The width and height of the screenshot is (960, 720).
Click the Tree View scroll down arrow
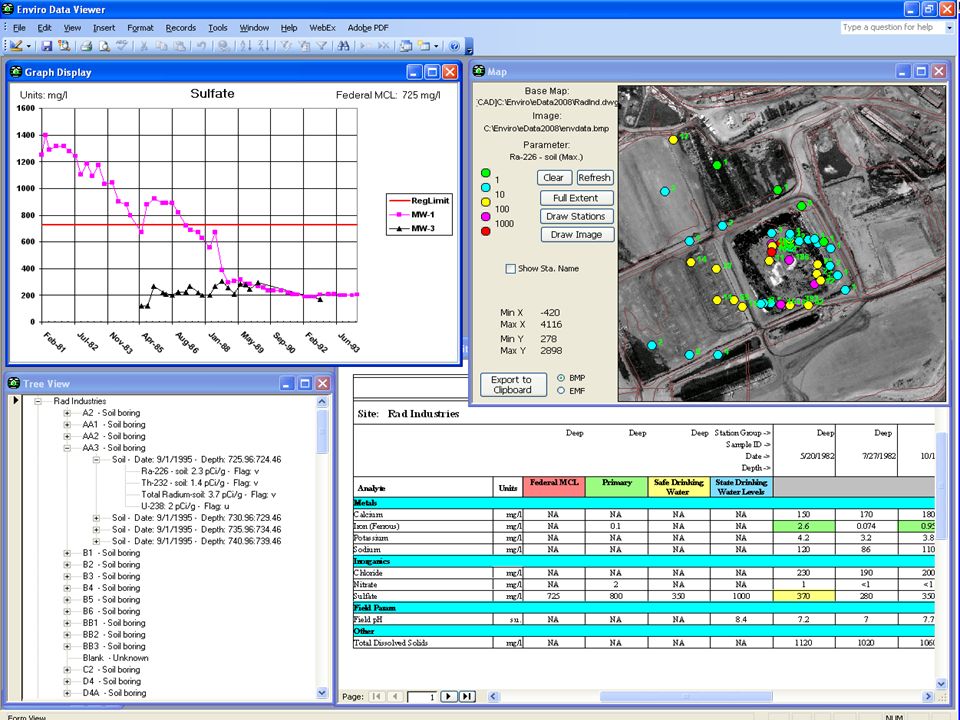[323, 693]
